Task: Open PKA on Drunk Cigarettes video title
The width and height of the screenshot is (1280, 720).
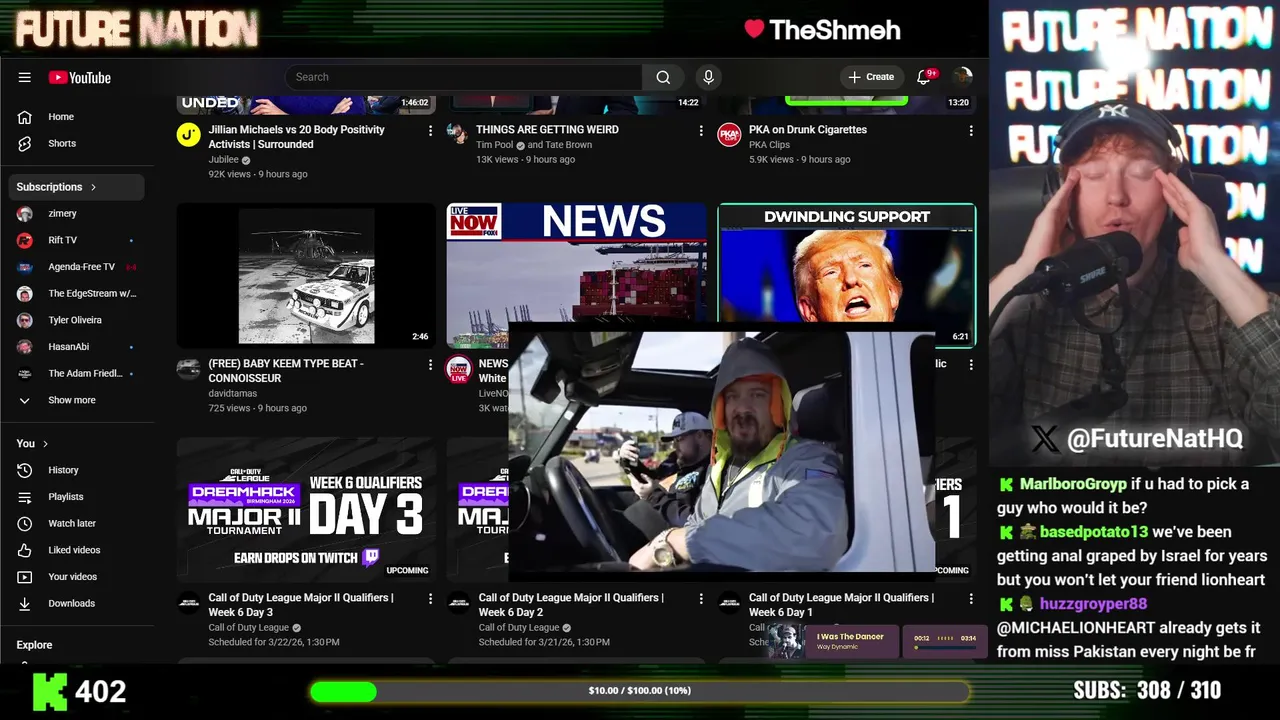Action: 808,130
